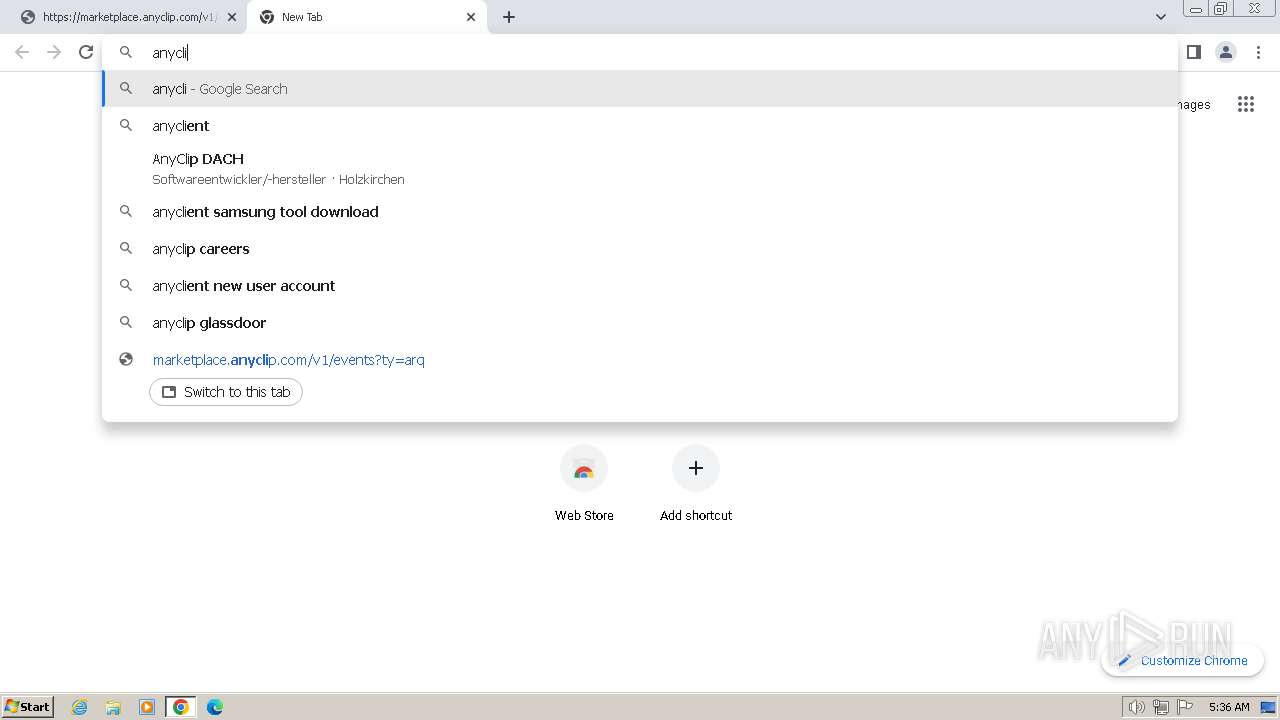The height and width of the screenshot is (720, 1280).
Task: Click the Chrome taskbar icon
Action: [181, 707]
